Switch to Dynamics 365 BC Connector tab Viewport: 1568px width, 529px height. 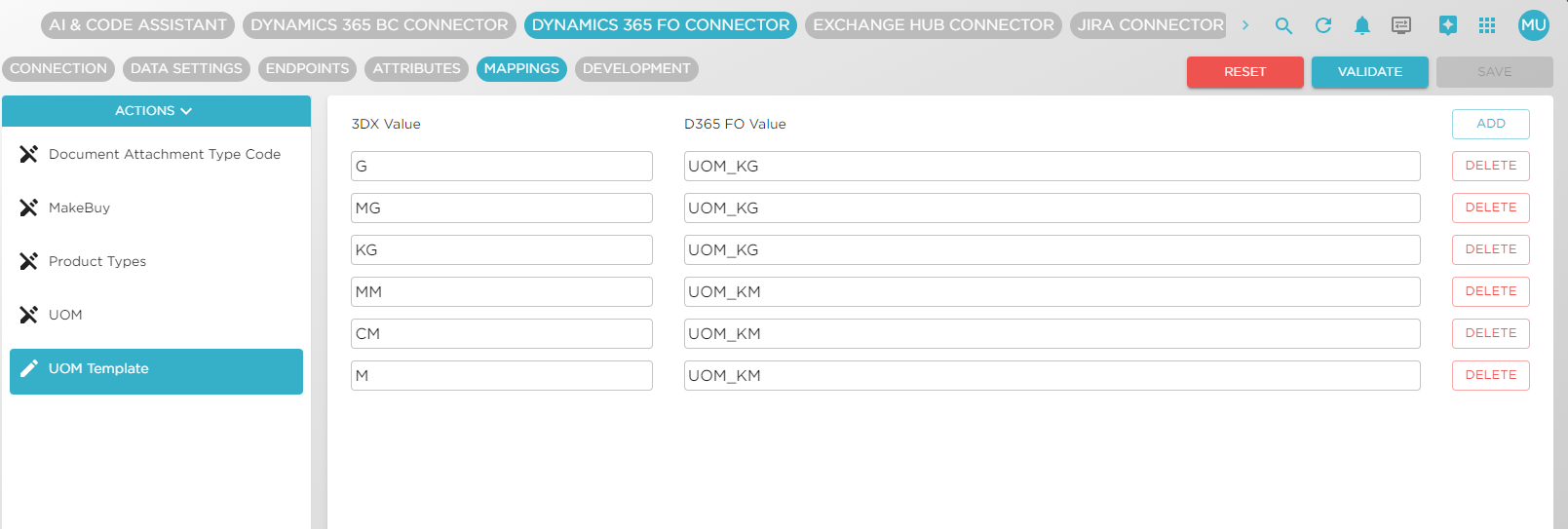click(379, 25)
